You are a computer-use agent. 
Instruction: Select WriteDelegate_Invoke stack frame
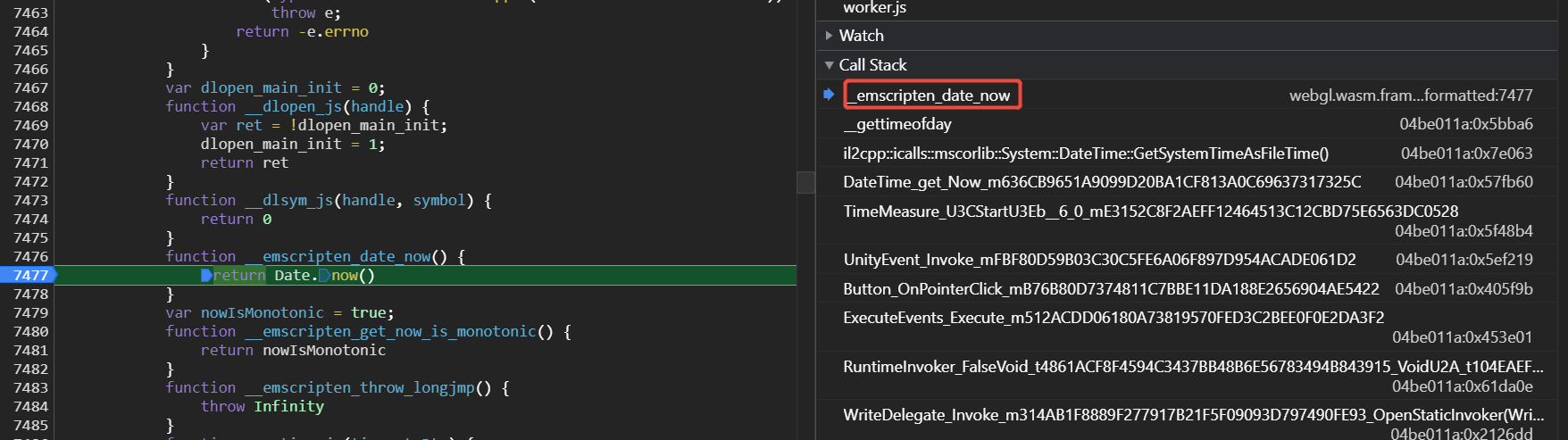[x=1193, y=415]
